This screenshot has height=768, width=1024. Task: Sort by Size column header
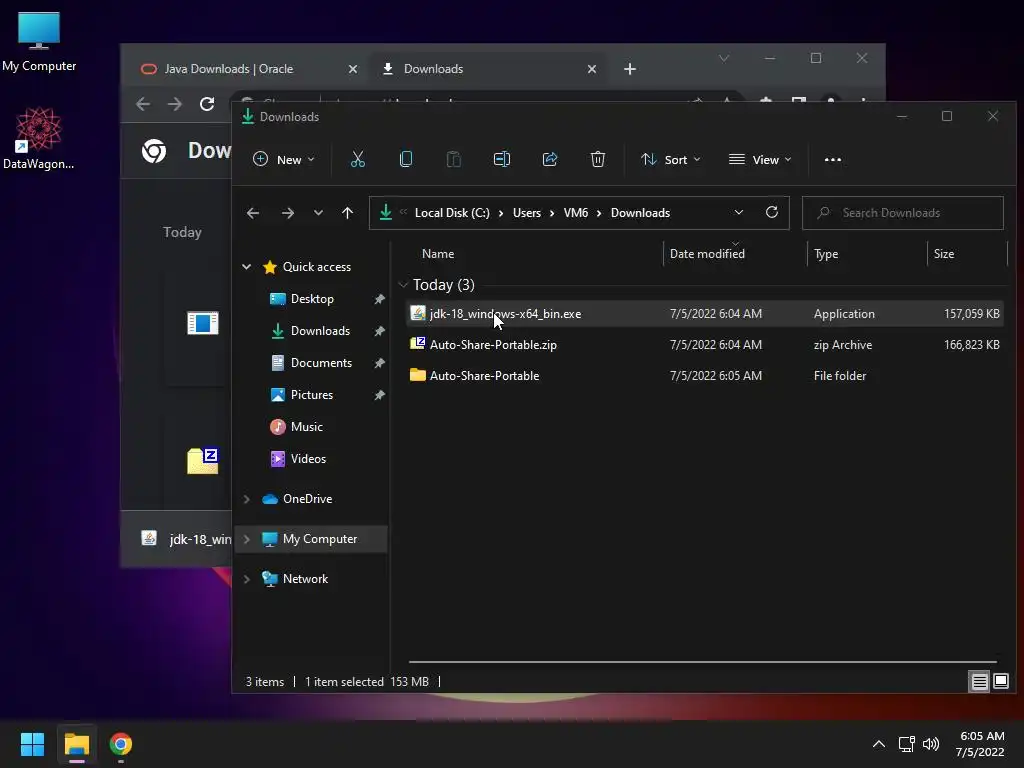(944, 253)
